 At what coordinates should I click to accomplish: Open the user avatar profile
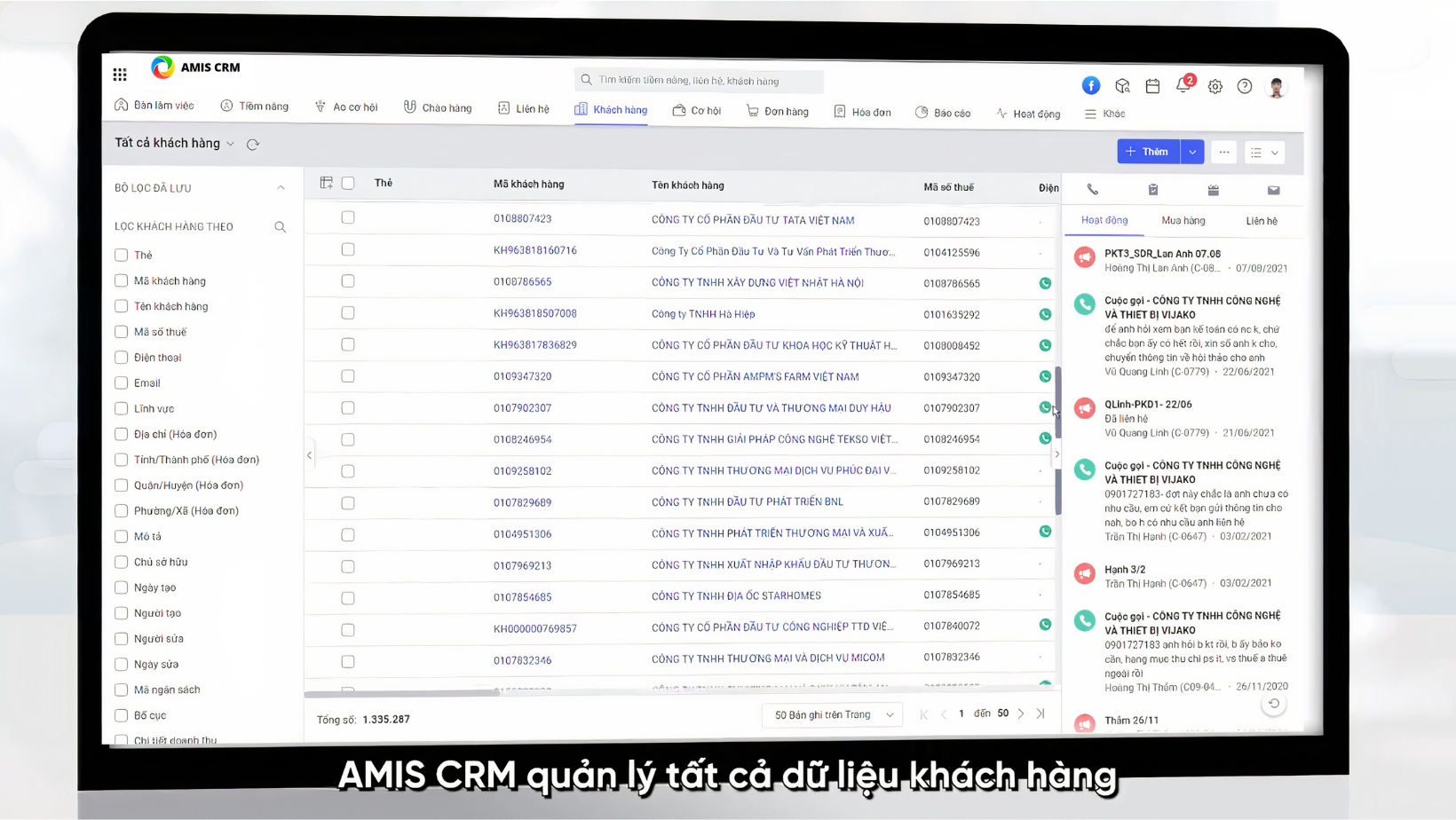1277,87
